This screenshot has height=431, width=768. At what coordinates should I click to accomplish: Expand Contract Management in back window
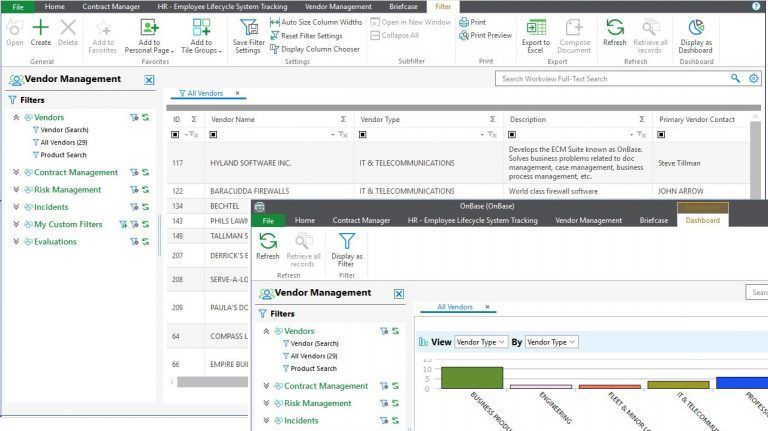pyautogui.click(x=16, y=172)
